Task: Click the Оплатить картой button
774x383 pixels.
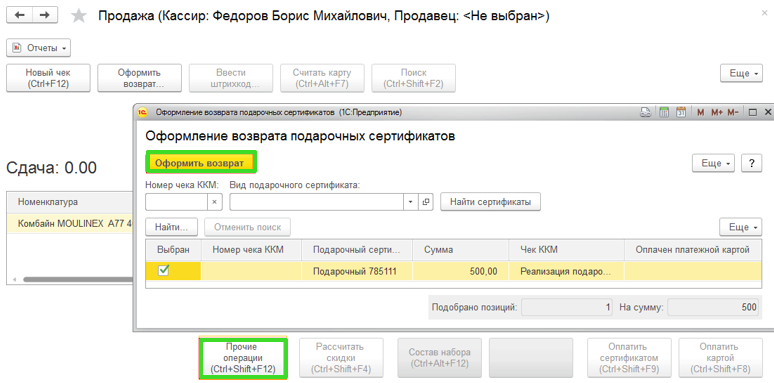Action: (x=721, y=358)
